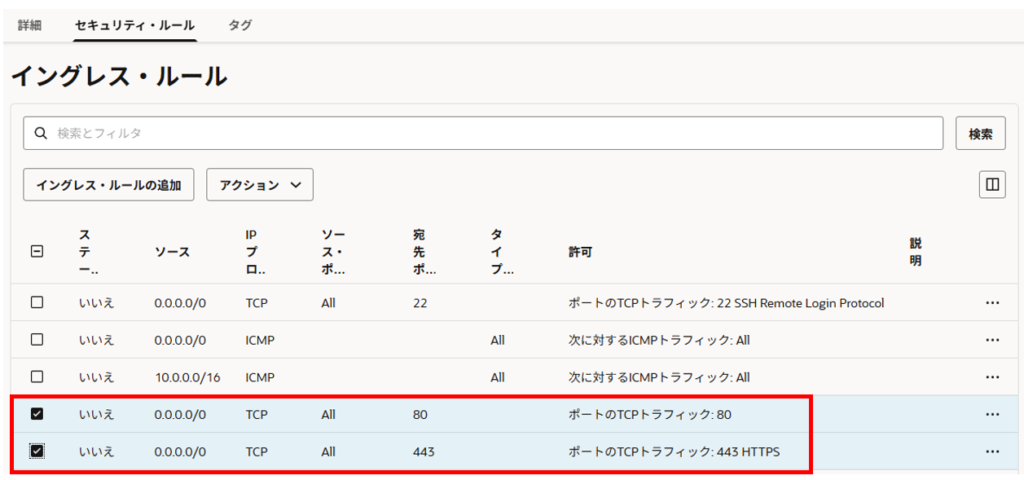Screen dimensions: 1024x480
Task: Click the ソース column header
Action: (x=172, y=252)
